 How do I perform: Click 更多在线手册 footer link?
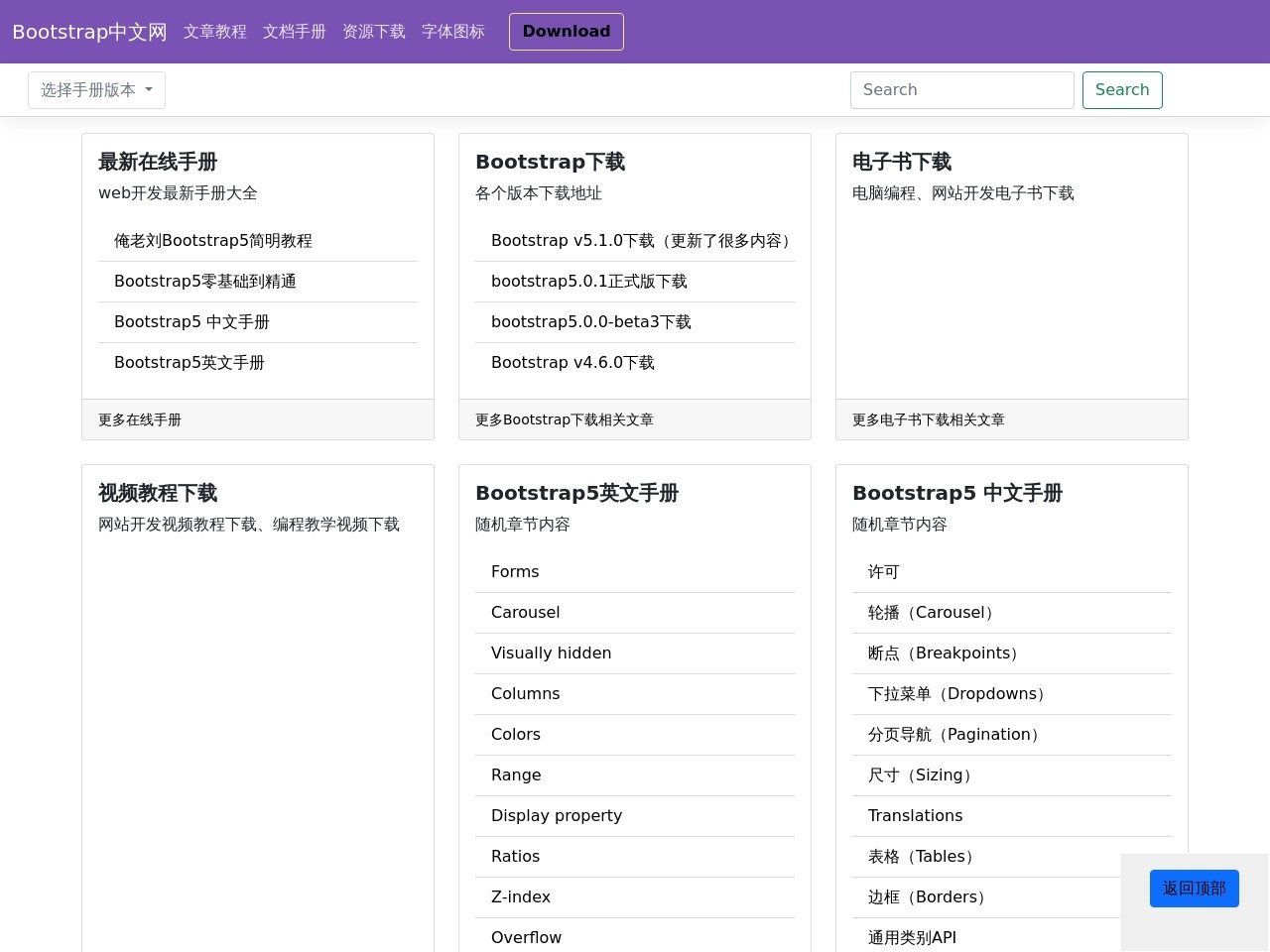tap(140, 419)
